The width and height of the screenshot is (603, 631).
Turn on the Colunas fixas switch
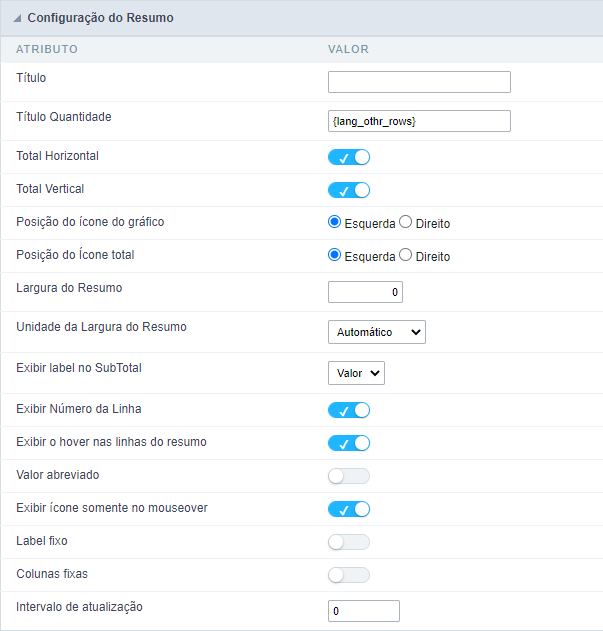coord(349,575)
